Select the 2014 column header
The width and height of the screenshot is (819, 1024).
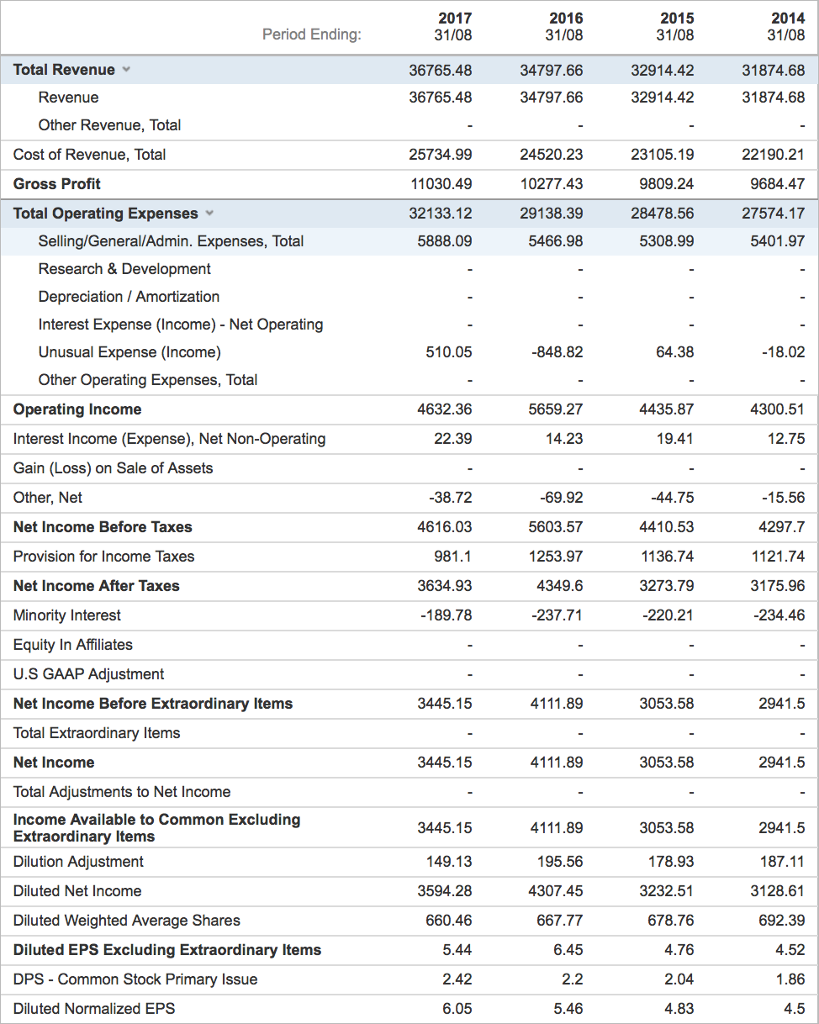tap(789, 18)
